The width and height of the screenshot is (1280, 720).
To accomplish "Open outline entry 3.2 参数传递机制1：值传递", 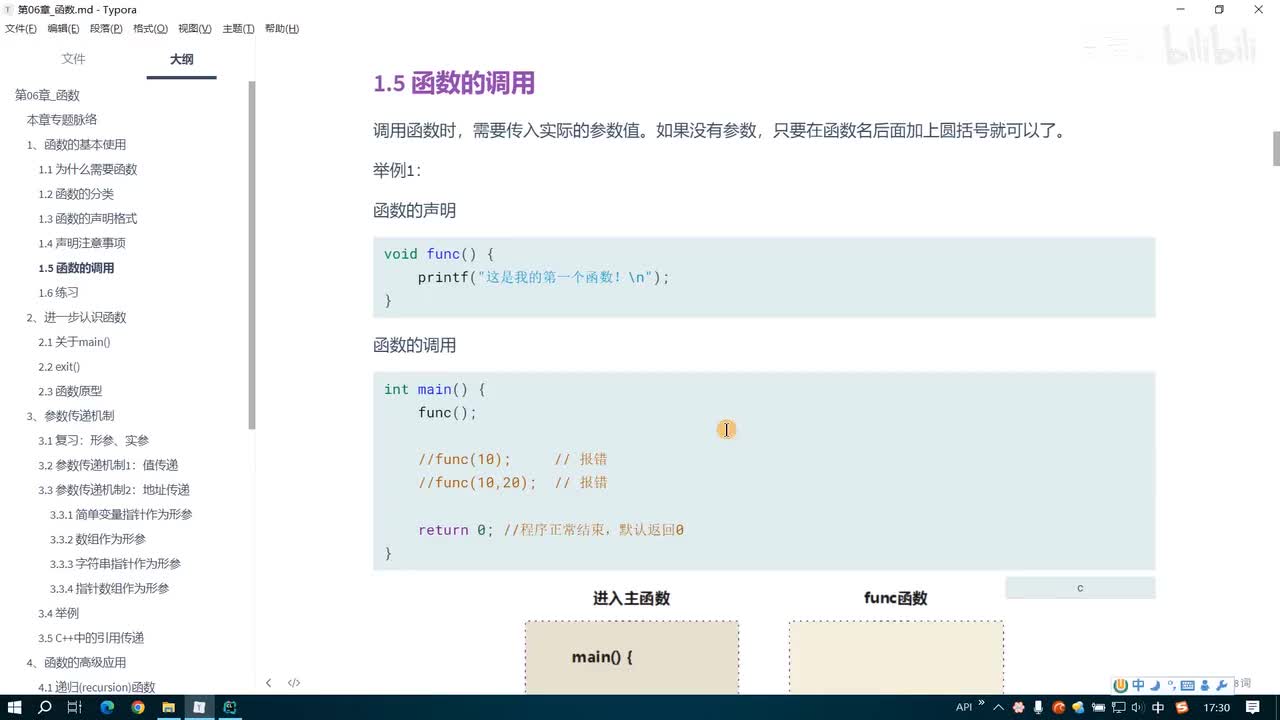I will [108, 465].
